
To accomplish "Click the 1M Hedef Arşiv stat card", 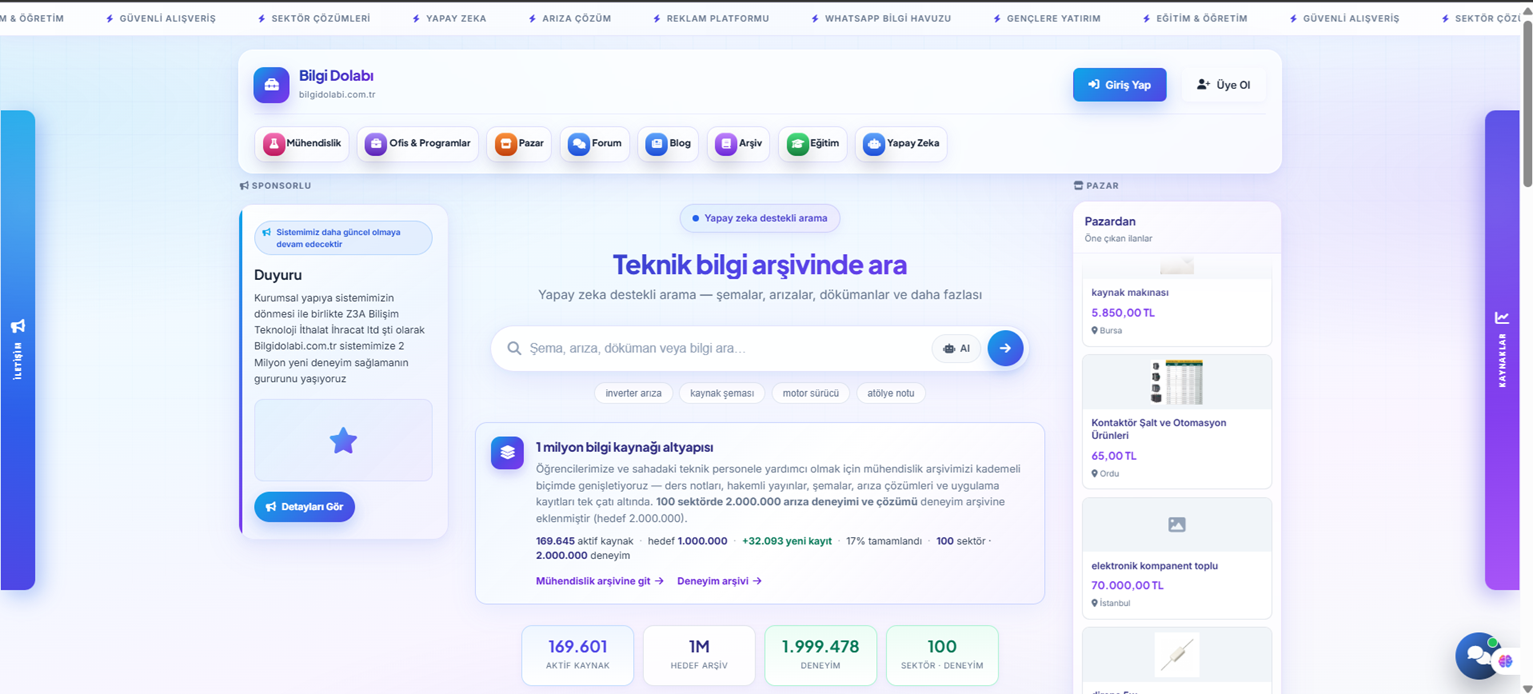I will tap(699, 655).
